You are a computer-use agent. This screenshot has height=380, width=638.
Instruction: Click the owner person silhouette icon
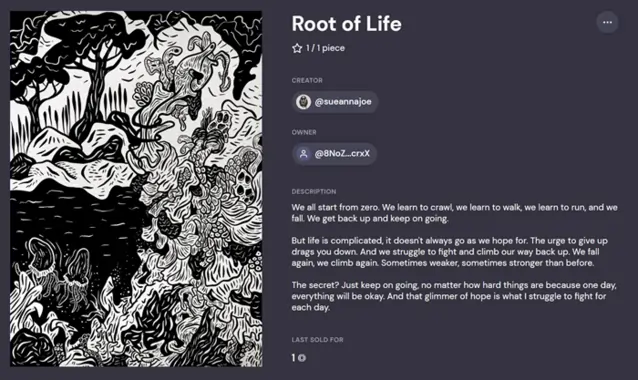click(x=304, y=154)
